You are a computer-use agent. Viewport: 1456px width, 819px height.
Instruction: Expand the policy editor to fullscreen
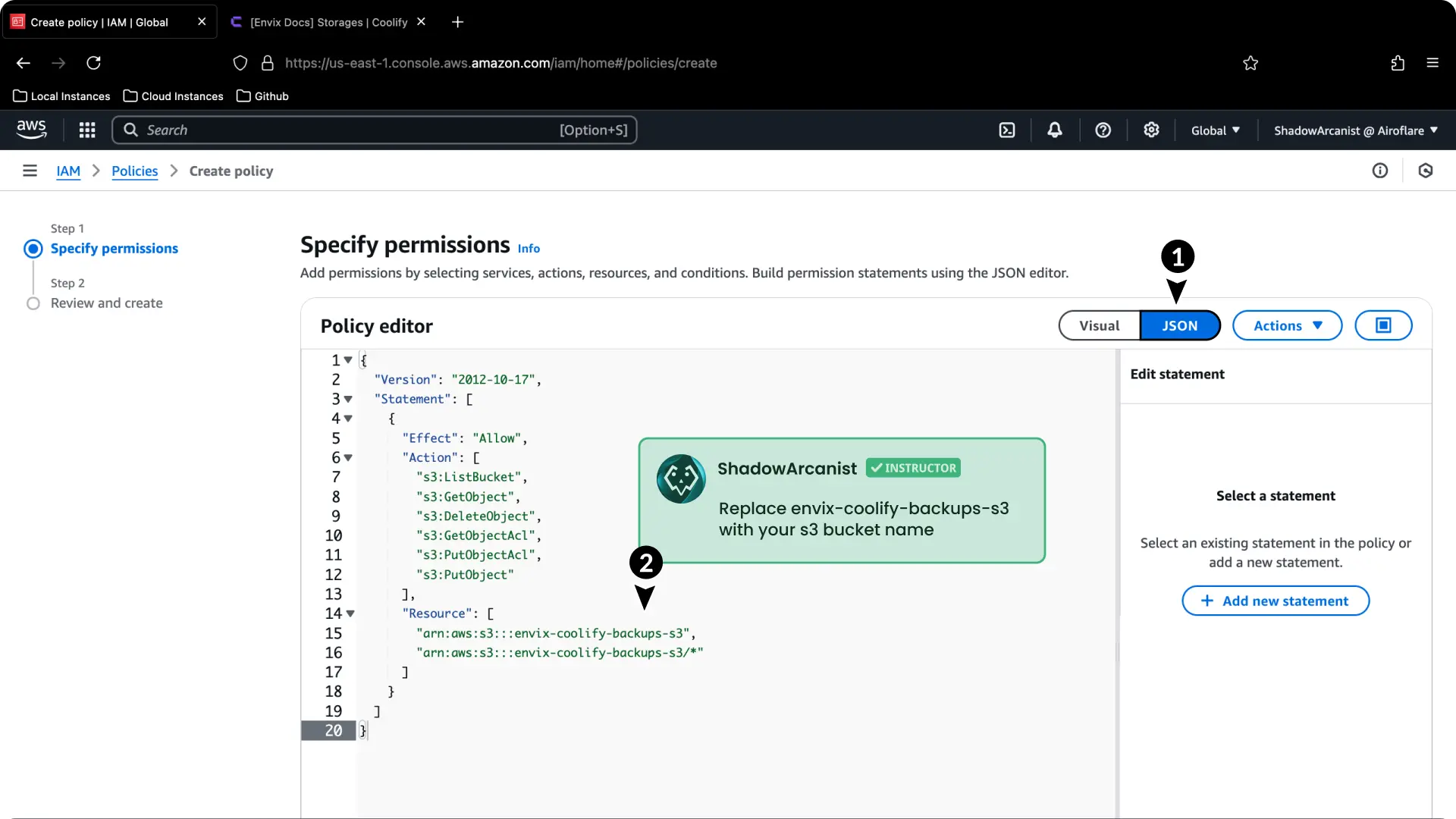[1383, 325]
